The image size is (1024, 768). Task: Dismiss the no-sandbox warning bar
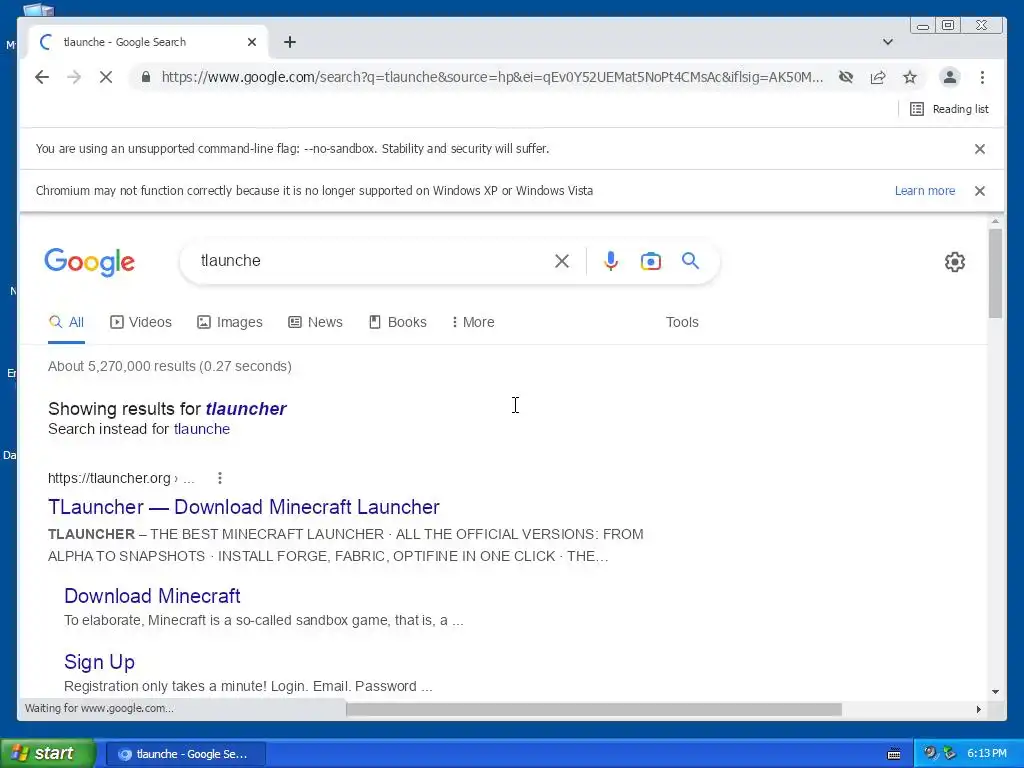click(x=980, y=149)
